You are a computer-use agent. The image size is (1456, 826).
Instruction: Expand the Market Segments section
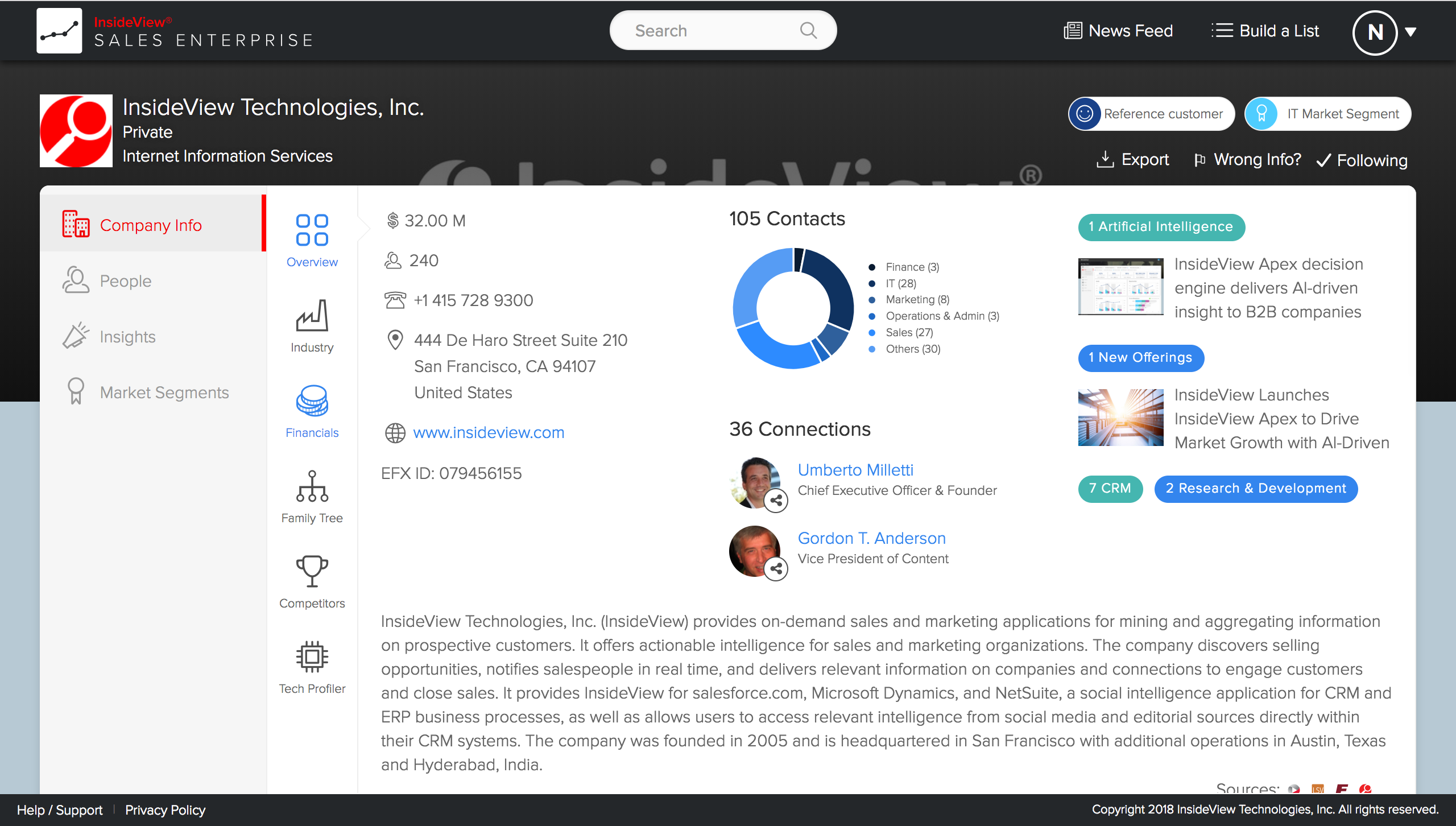(163, 392)
